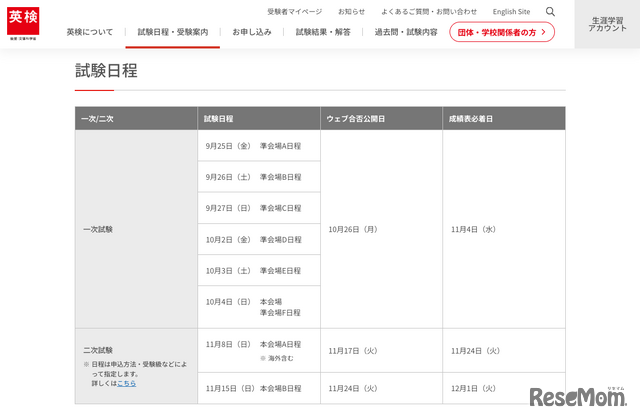Select 9月25日（金）準会場A日程 cell
Screen dimensions: 640x420
click(259, 146)
